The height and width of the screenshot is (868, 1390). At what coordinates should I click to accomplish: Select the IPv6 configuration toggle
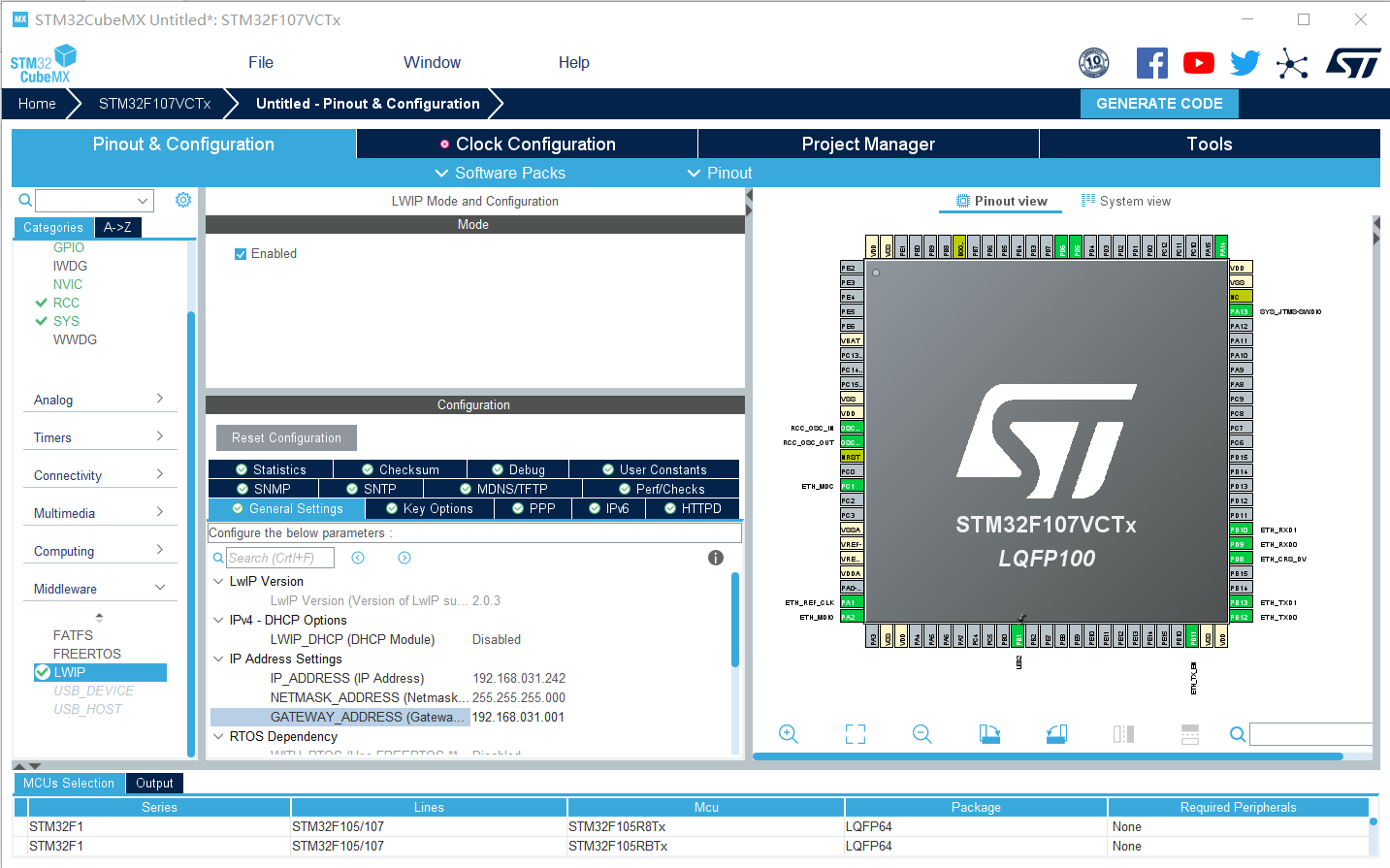point(608,508)
